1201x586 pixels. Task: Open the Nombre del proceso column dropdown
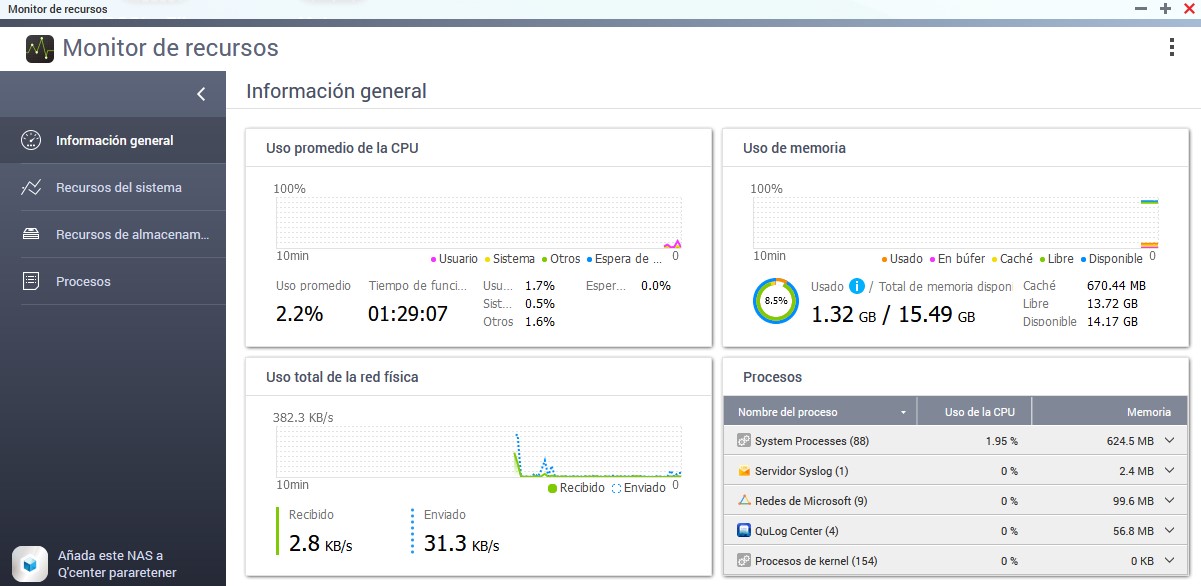[904, 412]
